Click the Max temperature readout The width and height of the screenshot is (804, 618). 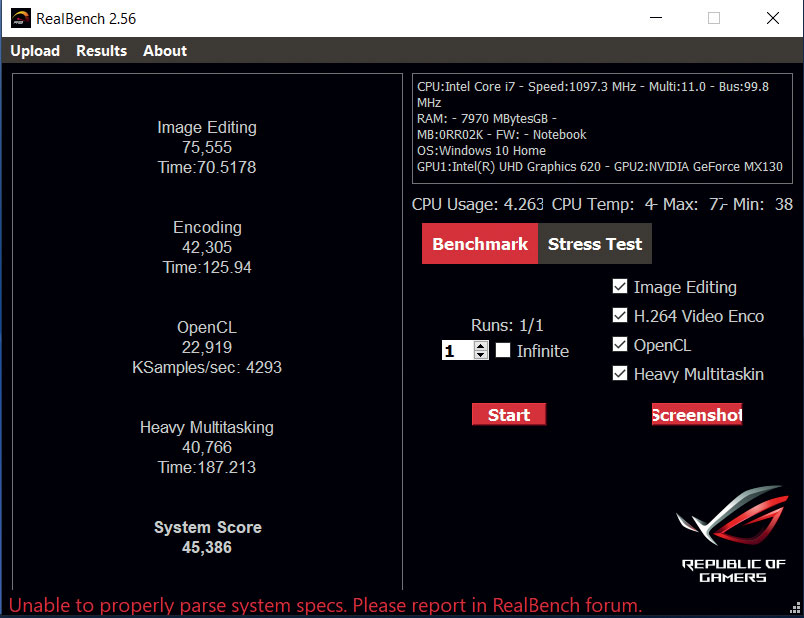[695, 204]
